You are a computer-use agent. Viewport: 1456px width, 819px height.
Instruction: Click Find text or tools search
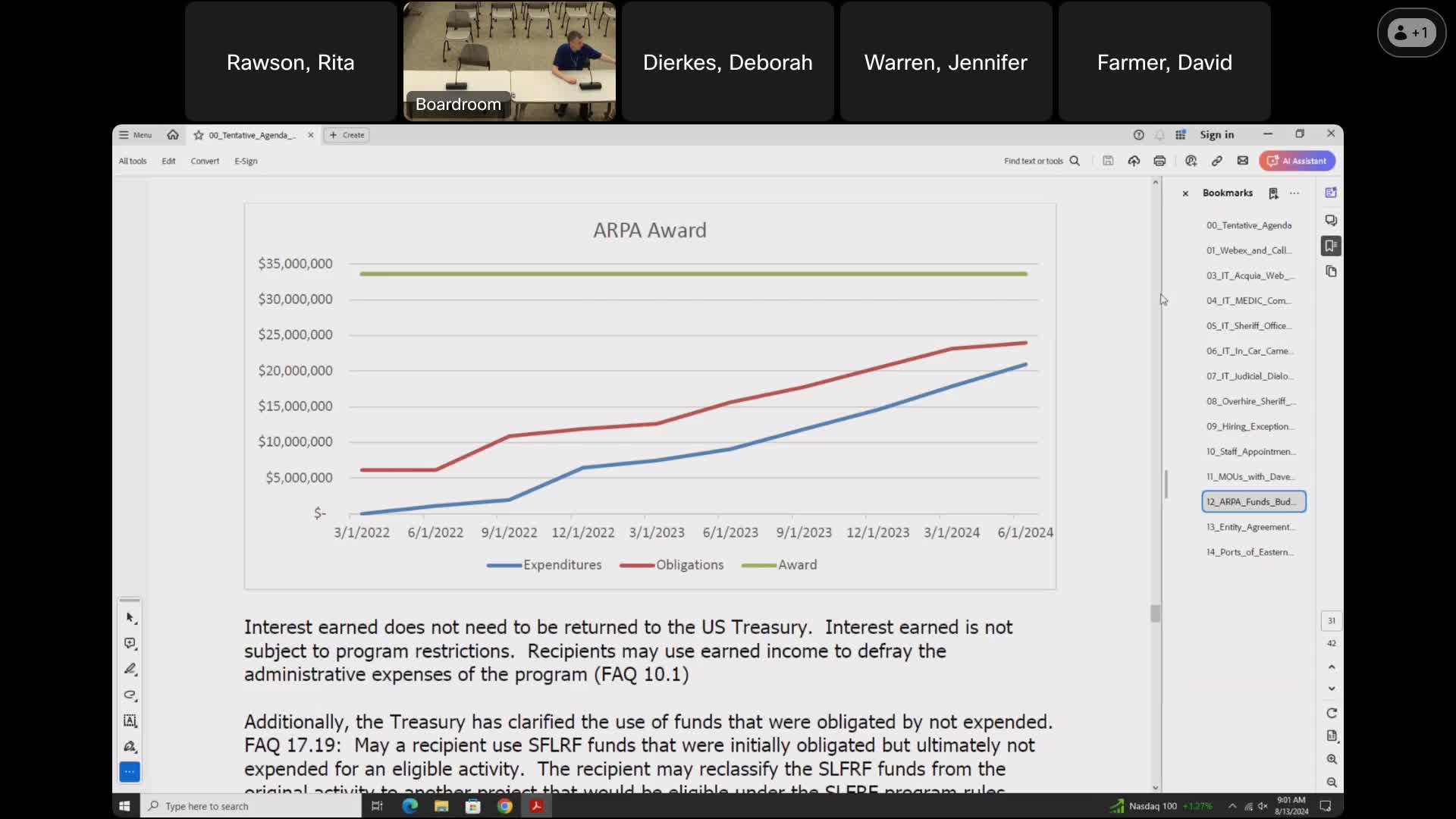click(1041, 161)
